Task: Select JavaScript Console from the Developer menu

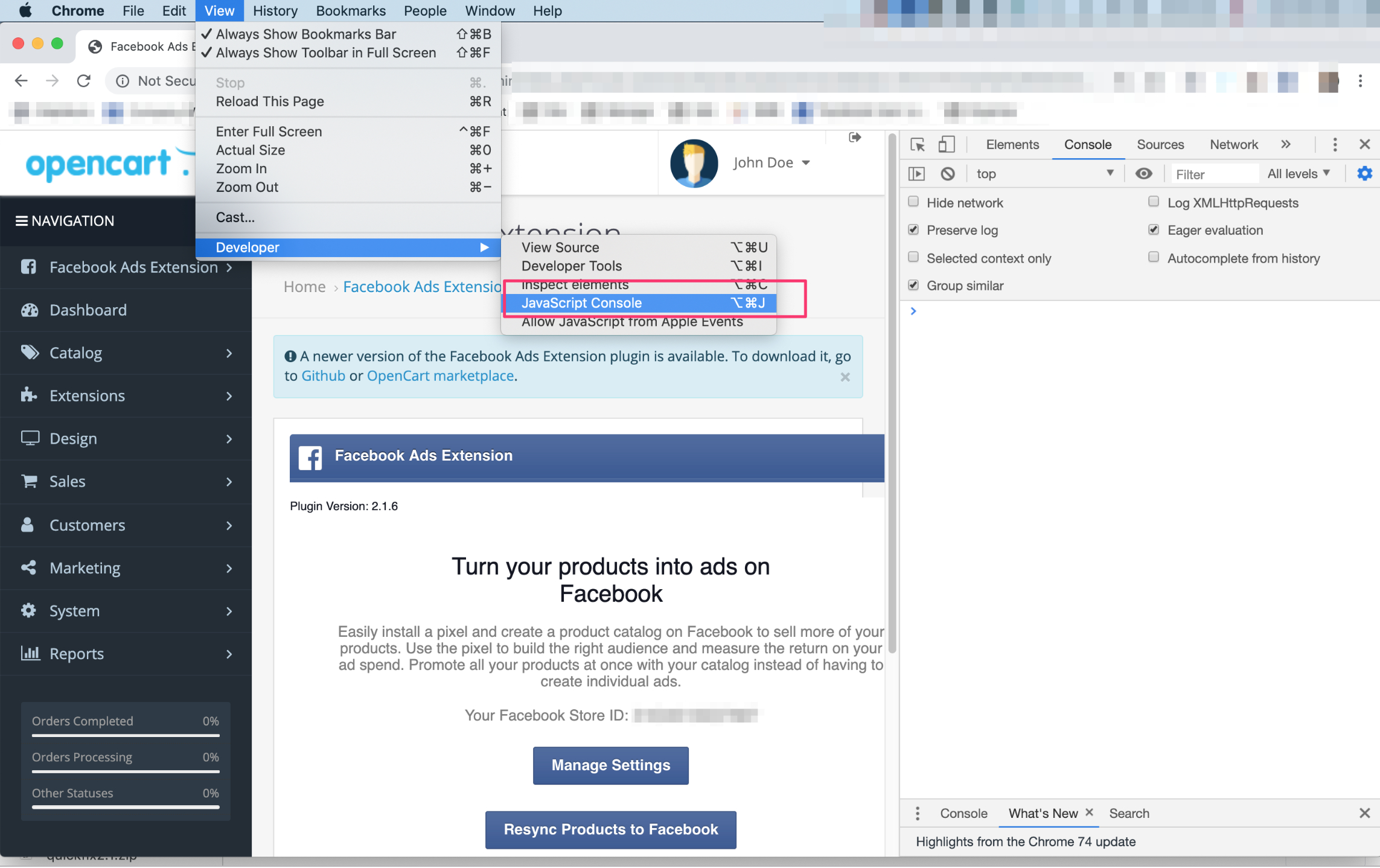Action: click(581, 302)
